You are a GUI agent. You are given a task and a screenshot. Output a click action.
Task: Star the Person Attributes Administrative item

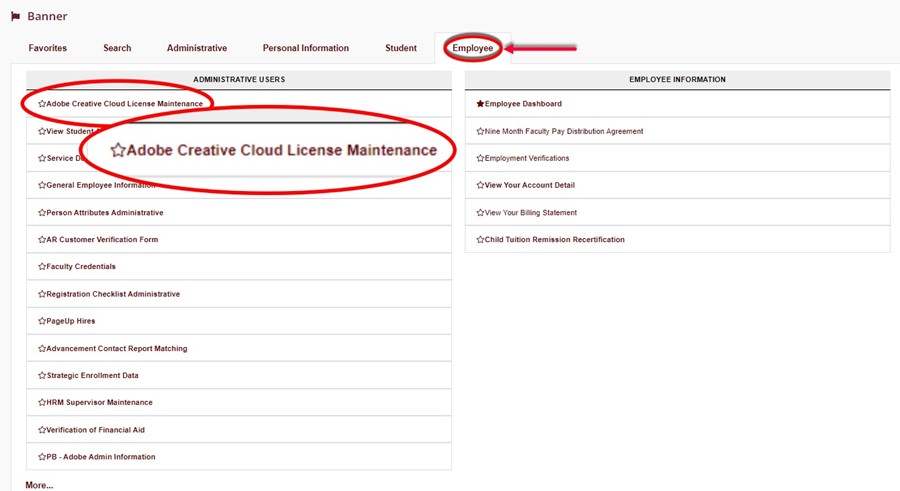coord(42,212)
